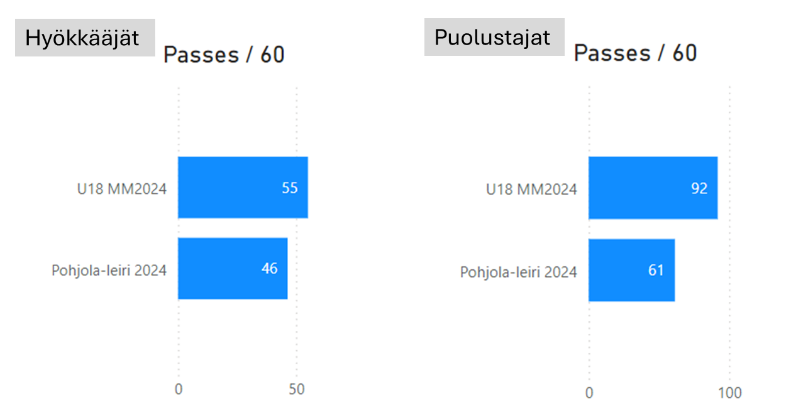Click Pohjola-leiri 2024 axis label in Hyökkääjät chart
This screenshot has height=417, width=810.
(109, 269)
